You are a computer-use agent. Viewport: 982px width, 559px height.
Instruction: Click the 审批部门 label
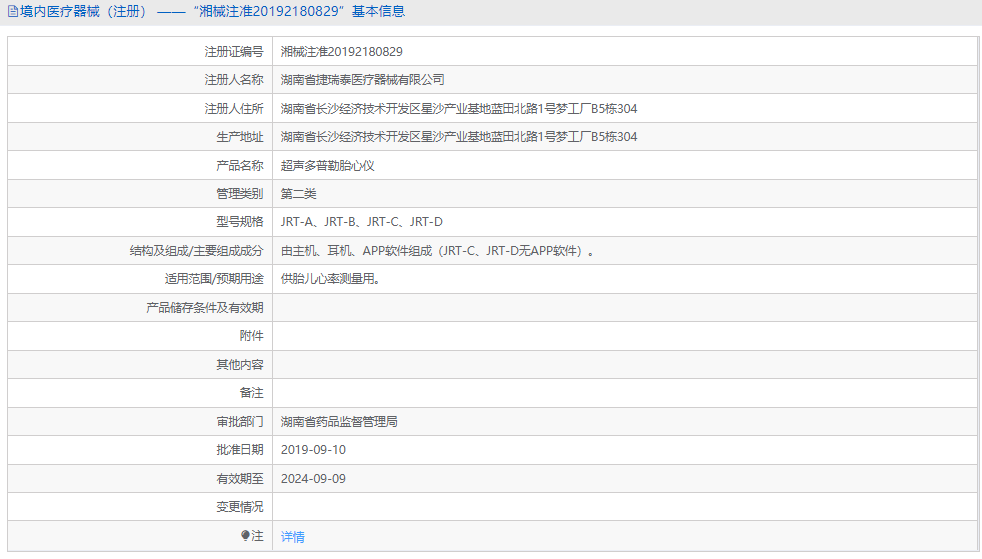240,421
